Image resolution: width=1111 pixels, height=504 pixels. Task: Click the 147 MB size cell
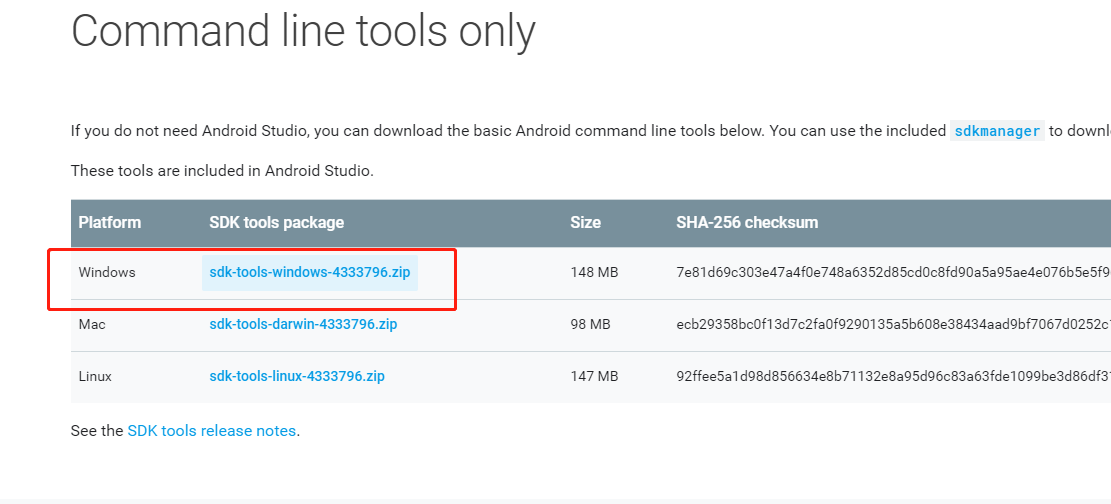click(594, 376)
